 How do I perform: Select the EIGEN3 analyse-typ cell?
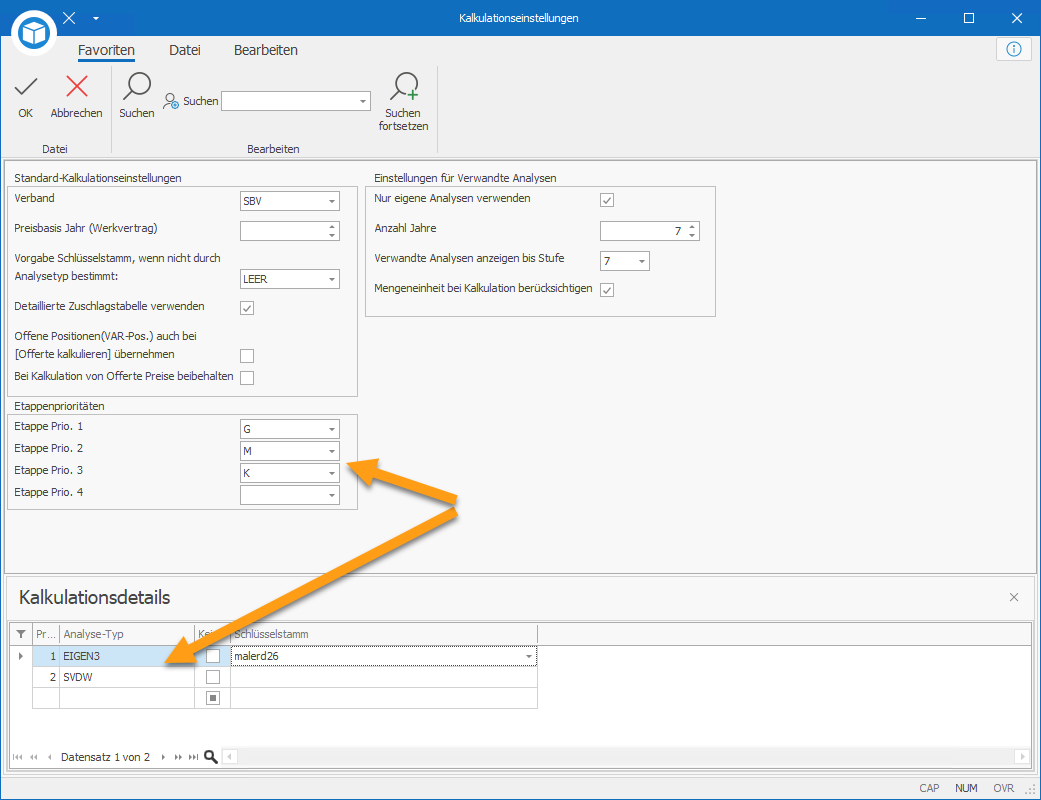coord(127,656)
